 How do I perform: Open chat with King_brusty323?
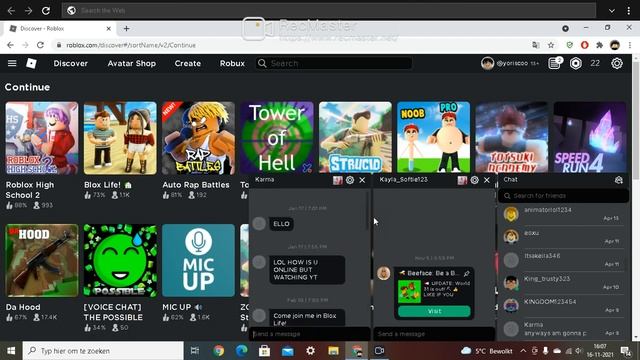[x=563, y=283]
